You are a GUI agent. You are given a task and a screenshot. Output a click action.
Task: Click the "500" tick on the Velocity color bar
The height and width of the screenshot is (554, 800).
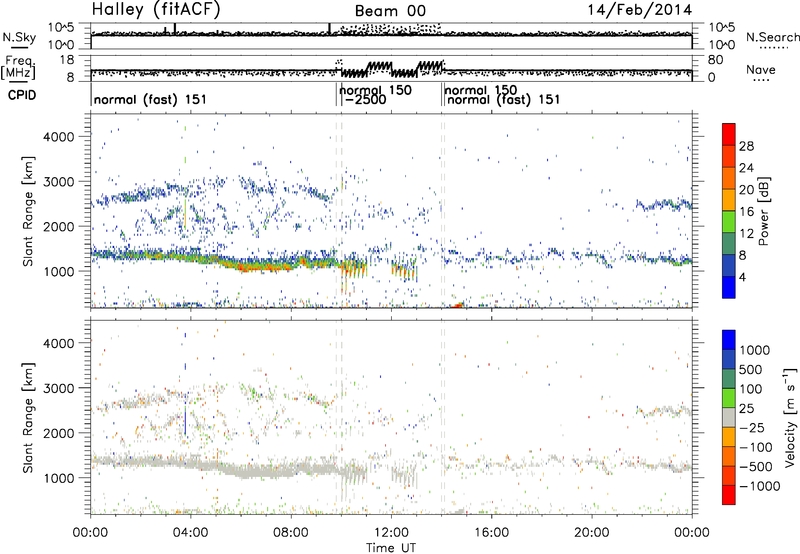(751, 370)
